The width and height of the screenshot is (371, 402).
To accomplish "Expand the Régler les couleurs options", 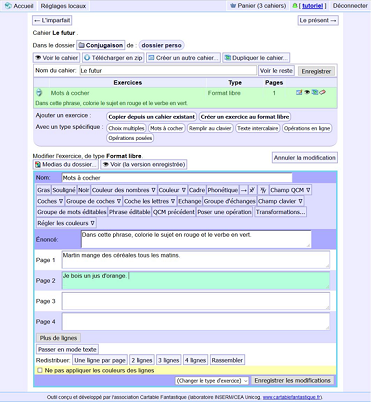I will 66,223.
